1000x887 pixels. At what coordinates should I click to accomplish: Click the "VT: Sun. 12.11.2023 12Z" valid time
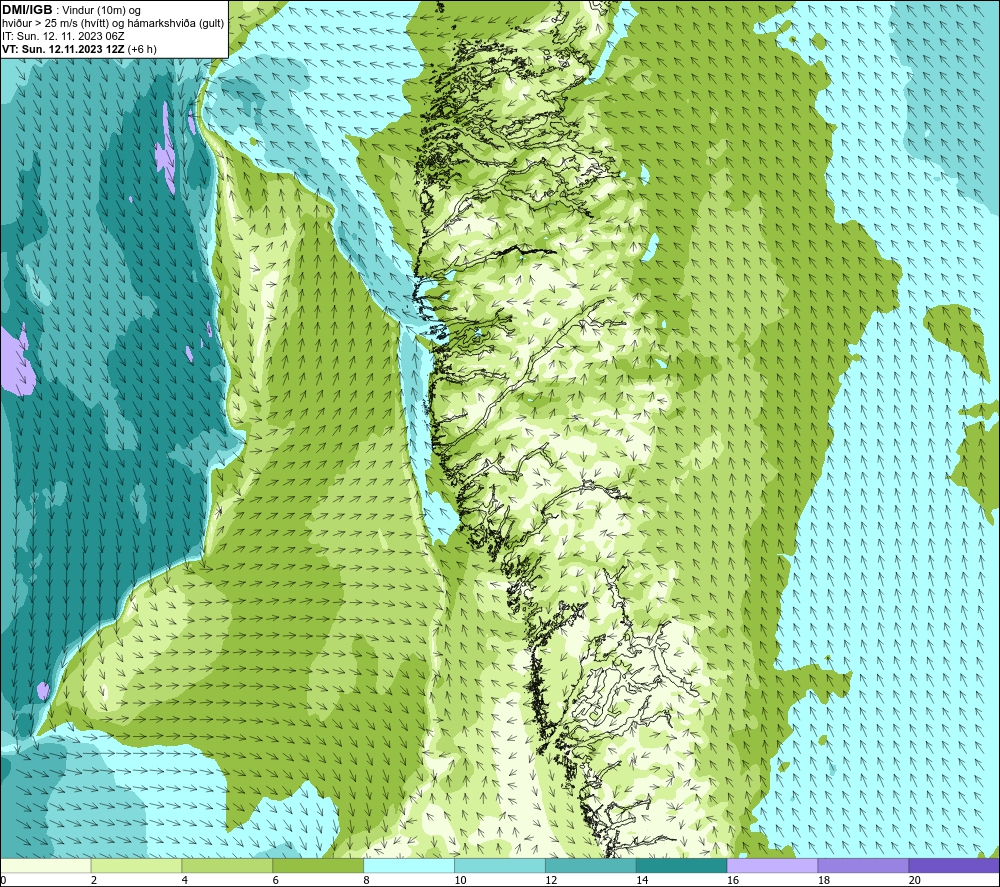[63, 49]
